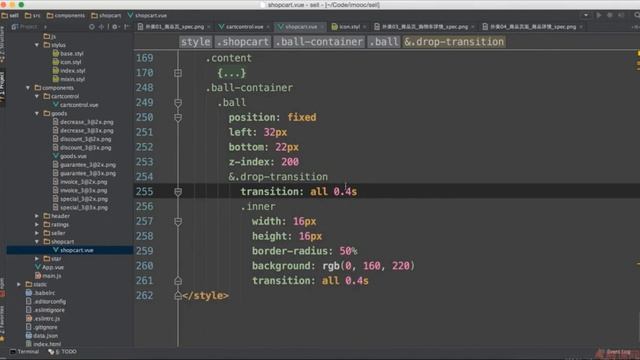Select .eslintrc.js file
The height and width of the screenshot is (360, 640).
pyautogui.click(x=43, y=319)
